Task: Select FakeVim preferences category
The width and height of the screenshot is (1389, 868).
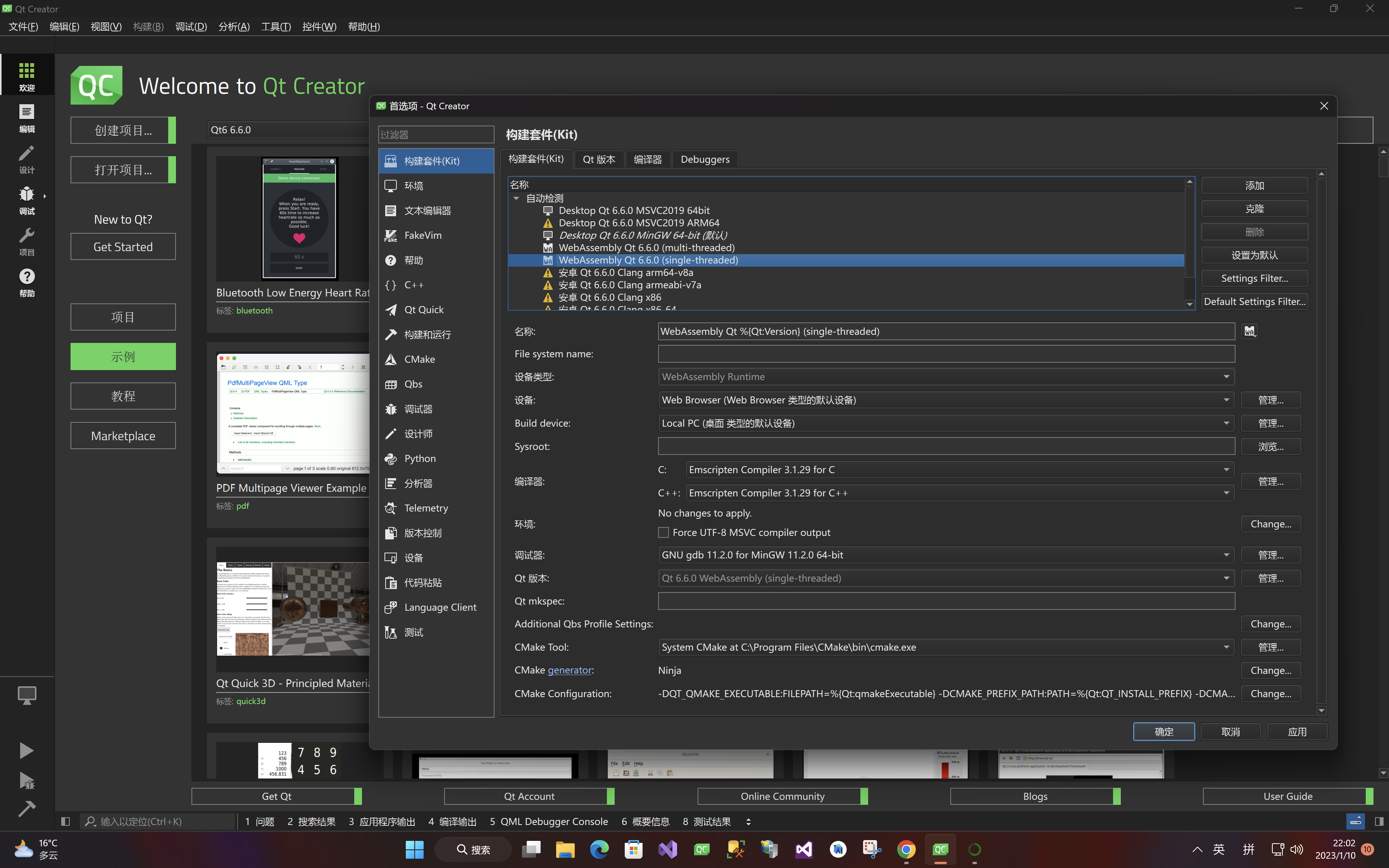Action: [422, 235]
